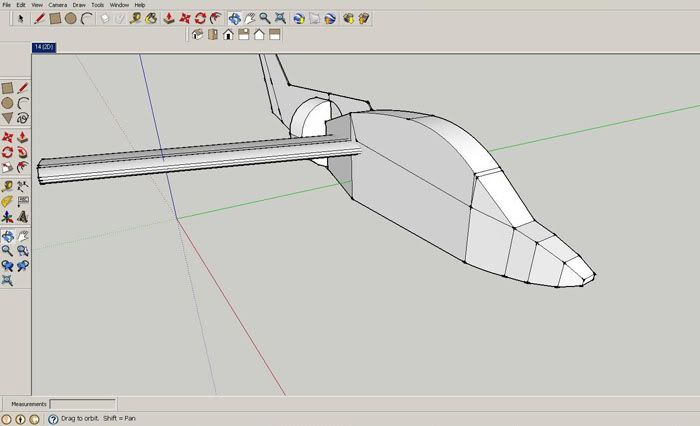Select the Text label tool
The width and height of the screenshot is (700, 426).
pyautogui.click(x=23, y=201)
